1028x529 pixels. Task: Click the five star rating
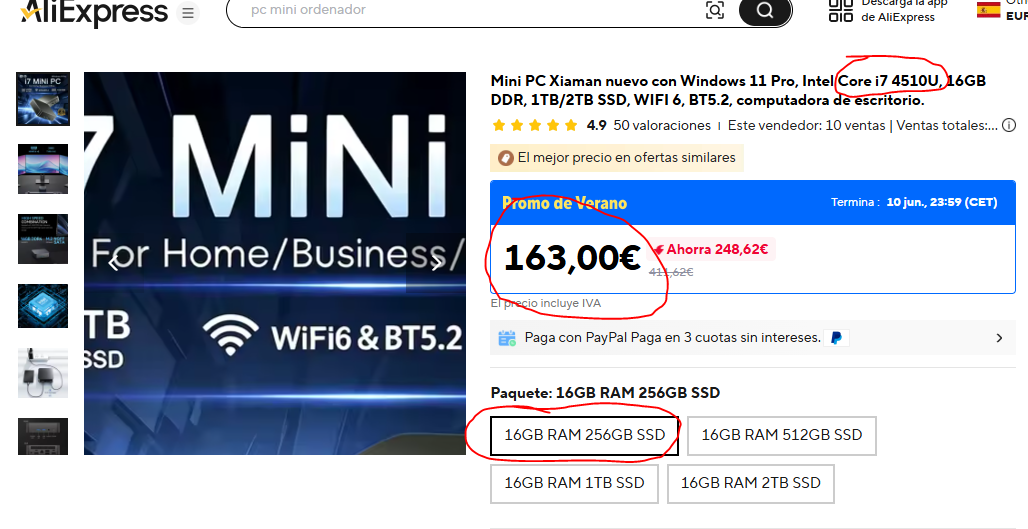pos(534,125)
